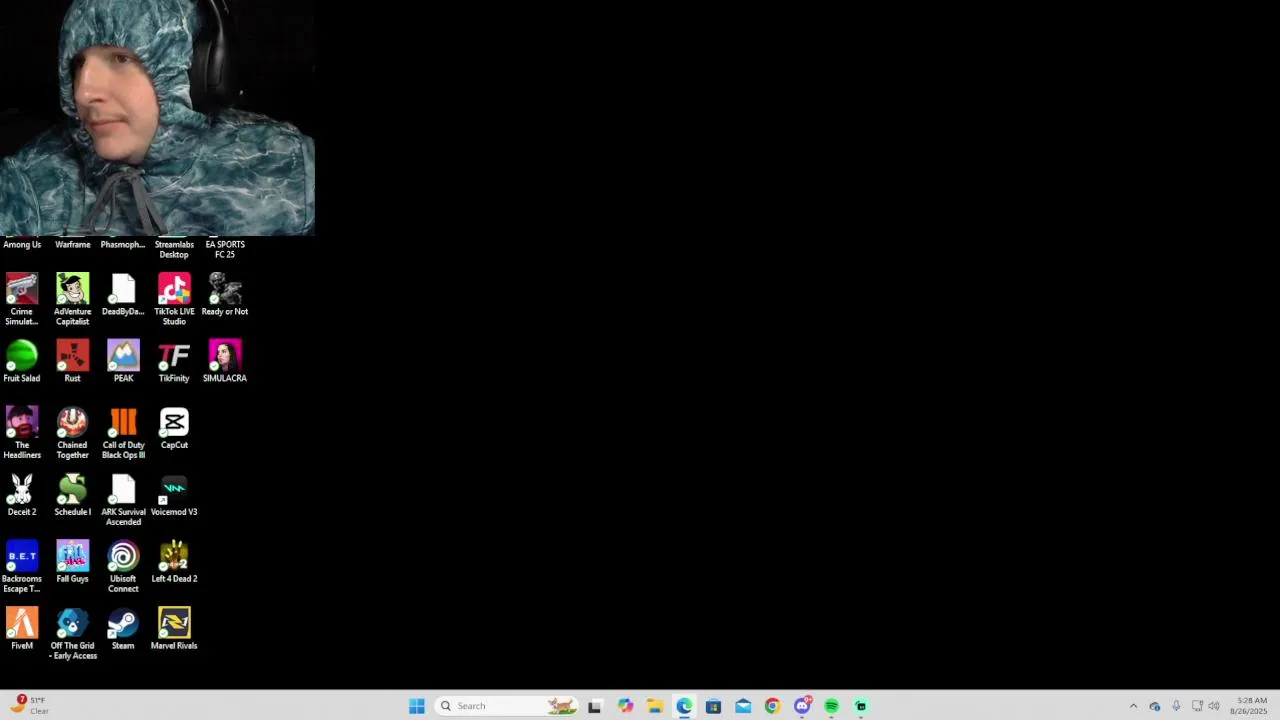Open Microsoft Store from the taskbar
Screen dimensions: 1280x720
point(713,706)
